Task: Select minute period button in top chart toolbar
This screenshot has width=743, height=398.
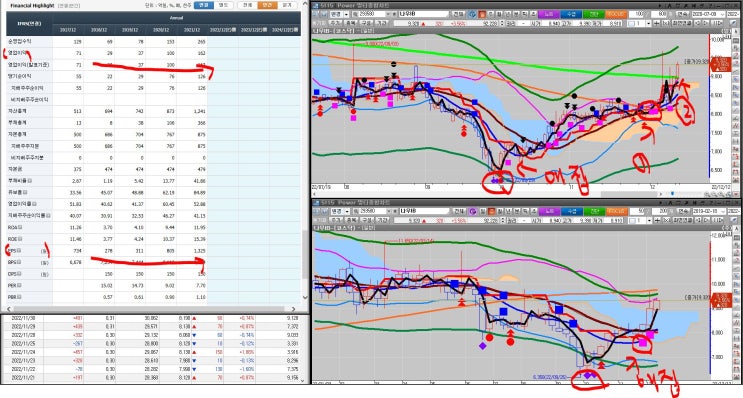Action: [516, 14]
